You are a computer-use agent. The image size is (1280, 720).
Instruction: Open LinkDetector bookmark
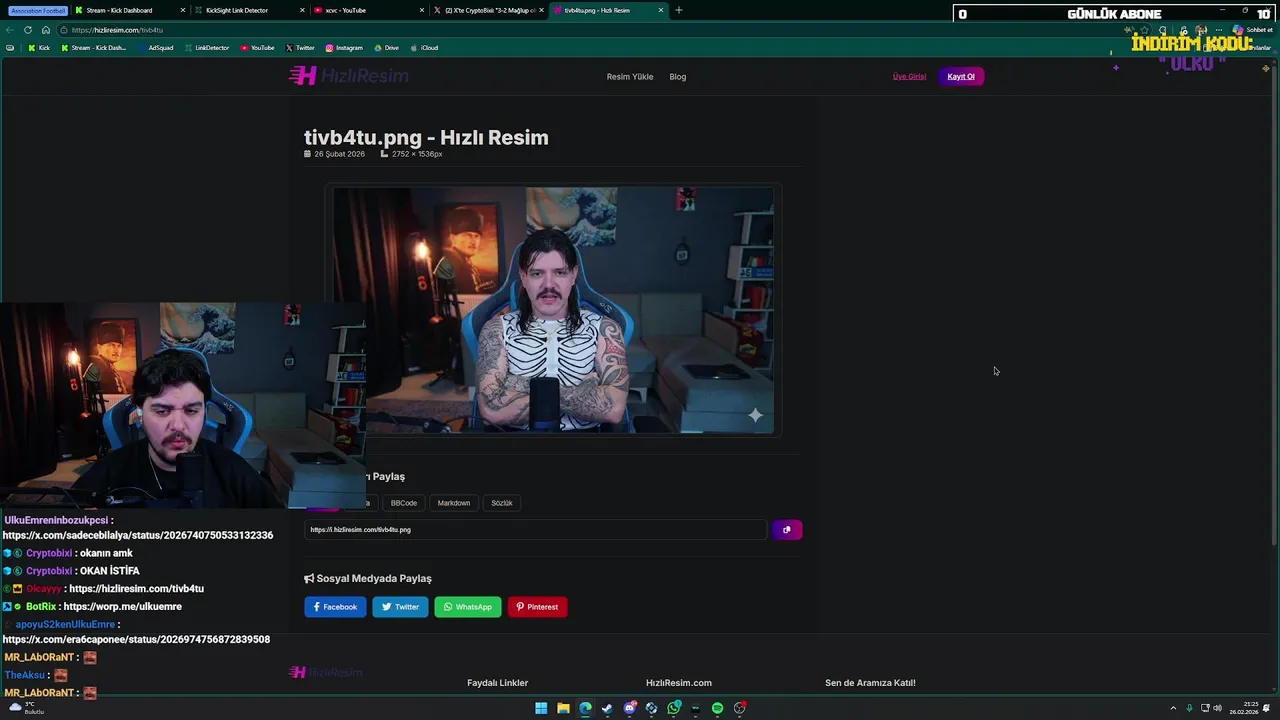point(206,48)
